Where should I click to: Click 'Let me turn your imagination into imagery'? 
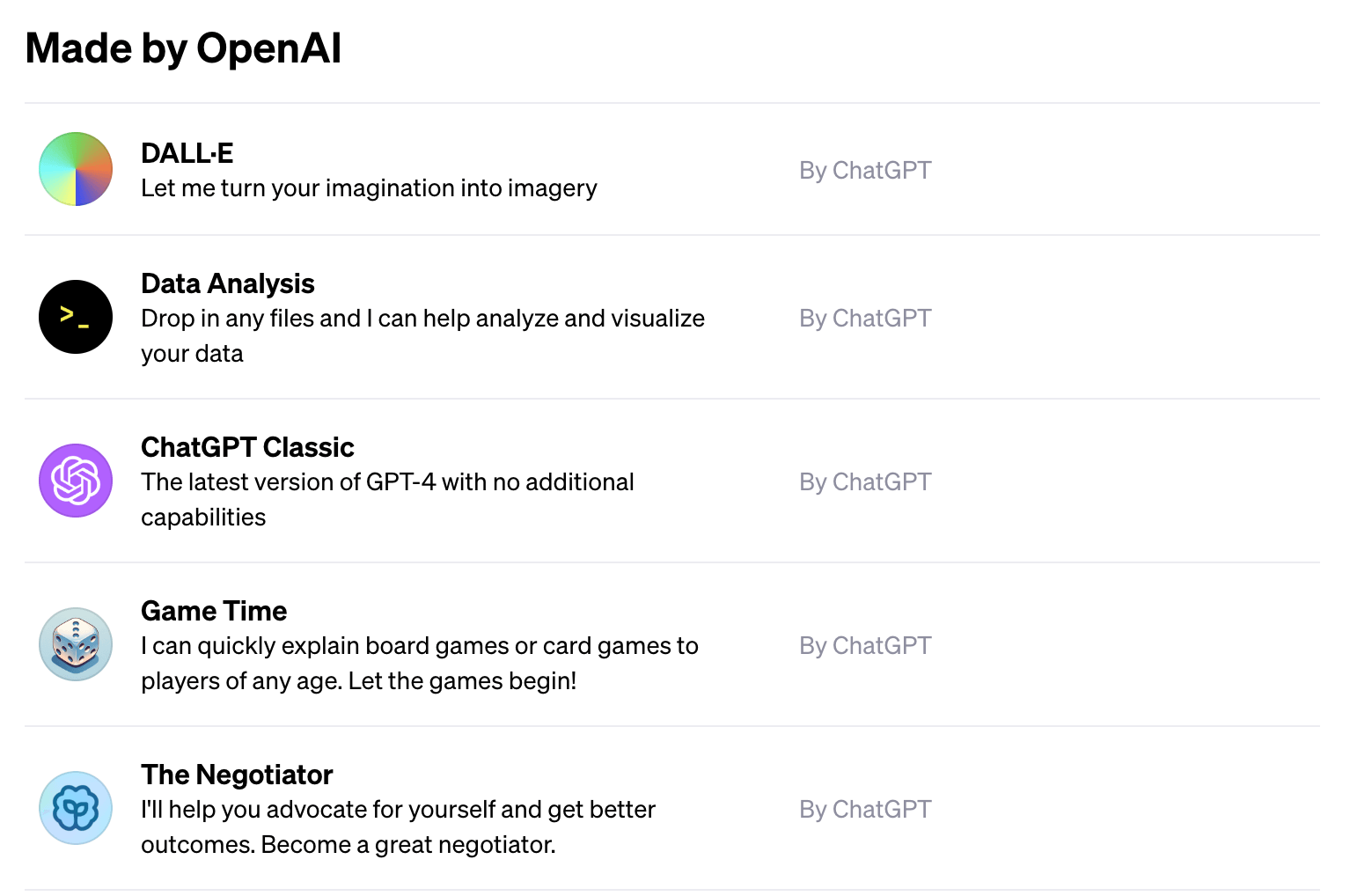tap(369, 188)
